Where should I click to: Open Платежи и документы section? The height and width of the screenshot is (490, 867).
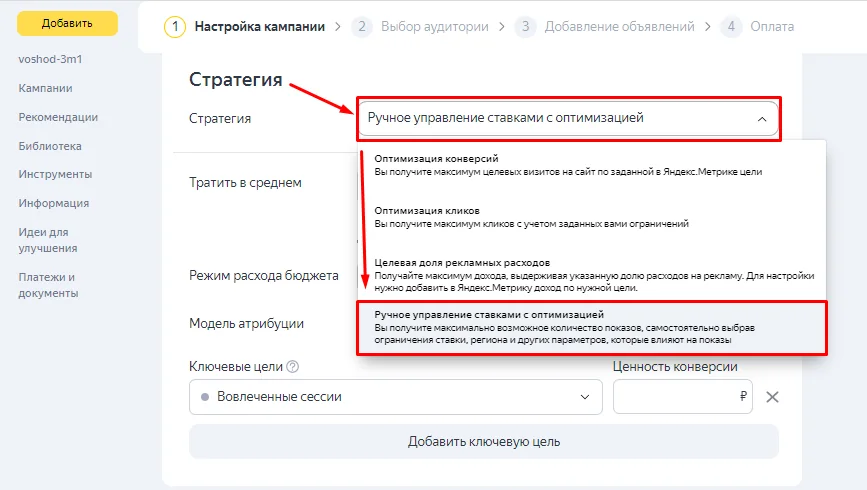tap(48, 285)
